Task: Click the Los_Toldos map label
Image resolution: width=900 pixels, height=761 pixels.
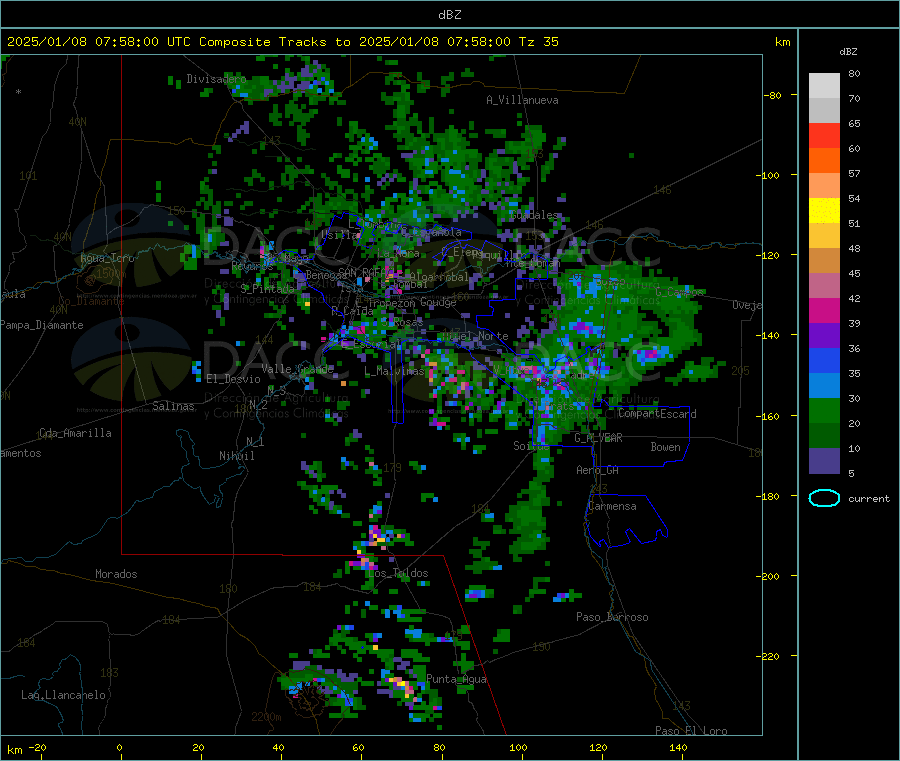Action: (x=398, y=573)
